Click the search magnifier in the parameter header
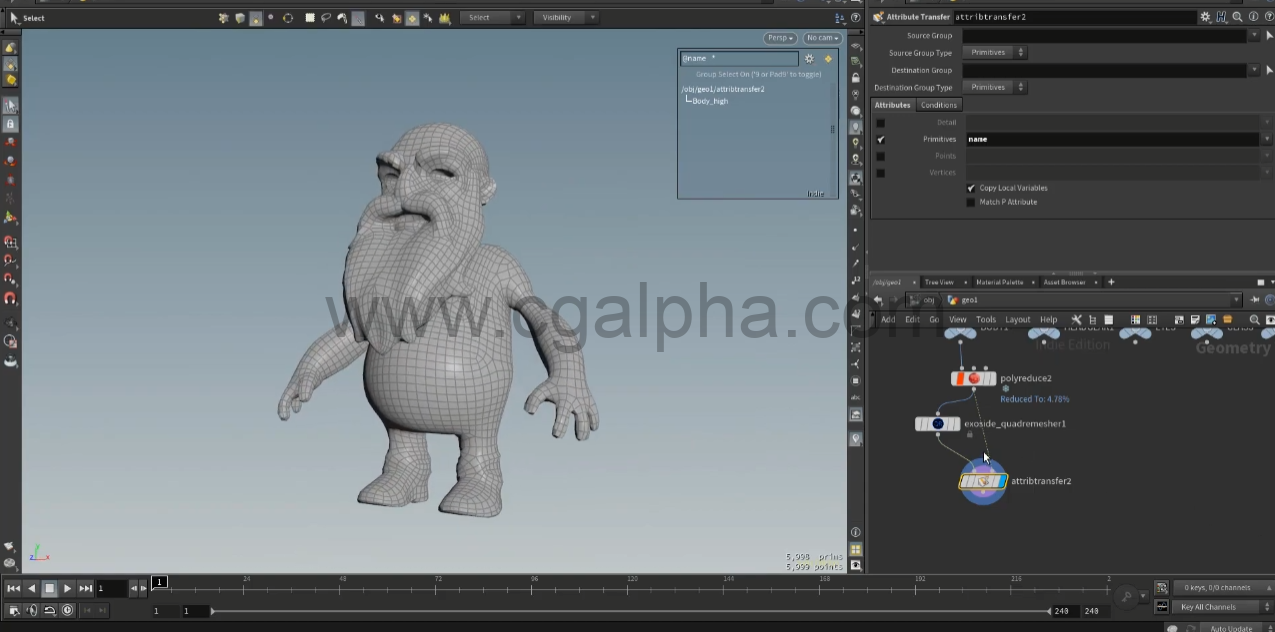 click(1237, 17)
